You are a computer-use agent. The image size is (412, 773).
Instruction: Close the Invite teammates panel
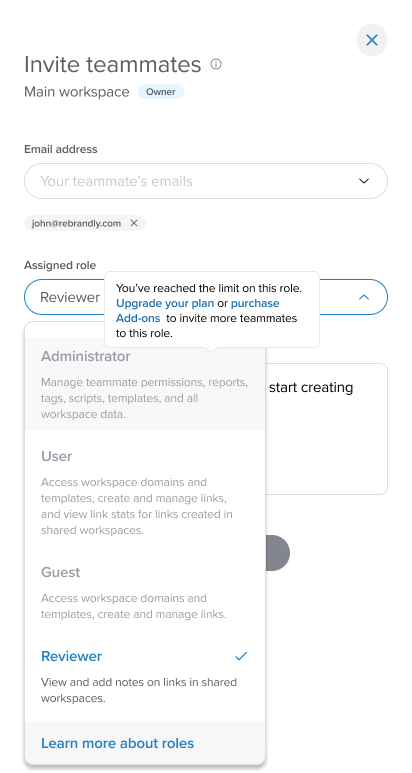372,40
